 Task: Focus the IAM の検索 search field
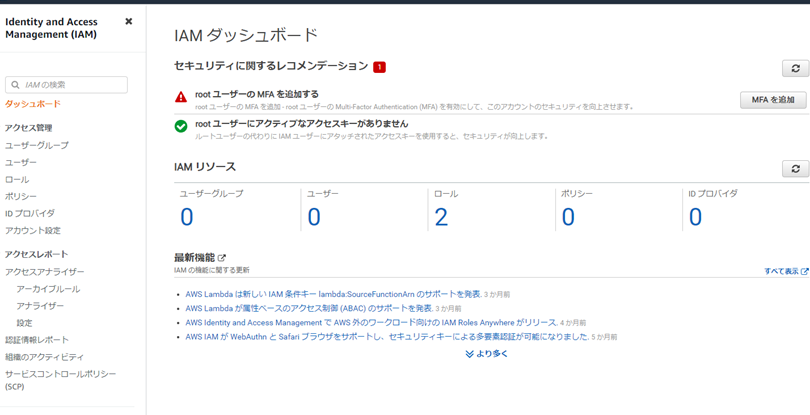point(66,85)
